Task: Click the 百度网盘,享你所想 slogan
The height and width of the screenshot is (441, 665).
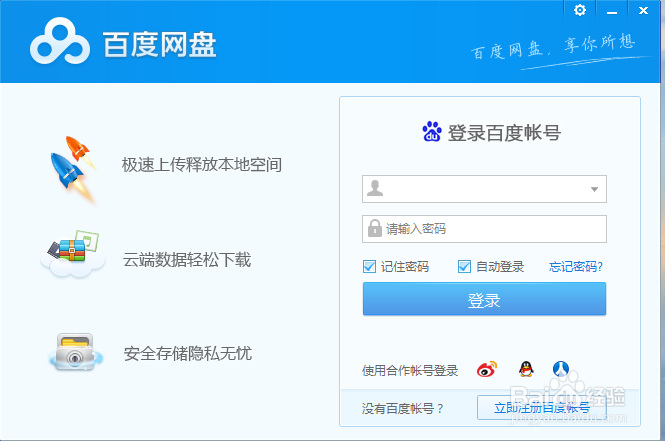Action: (x=553, y=47)
